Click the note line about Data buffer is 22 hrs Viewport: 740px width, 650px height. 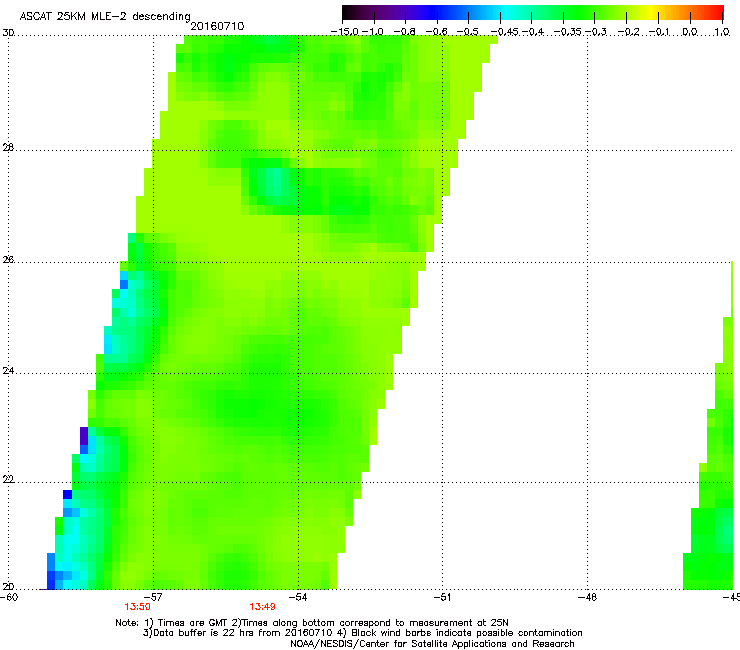coord(362,633)
